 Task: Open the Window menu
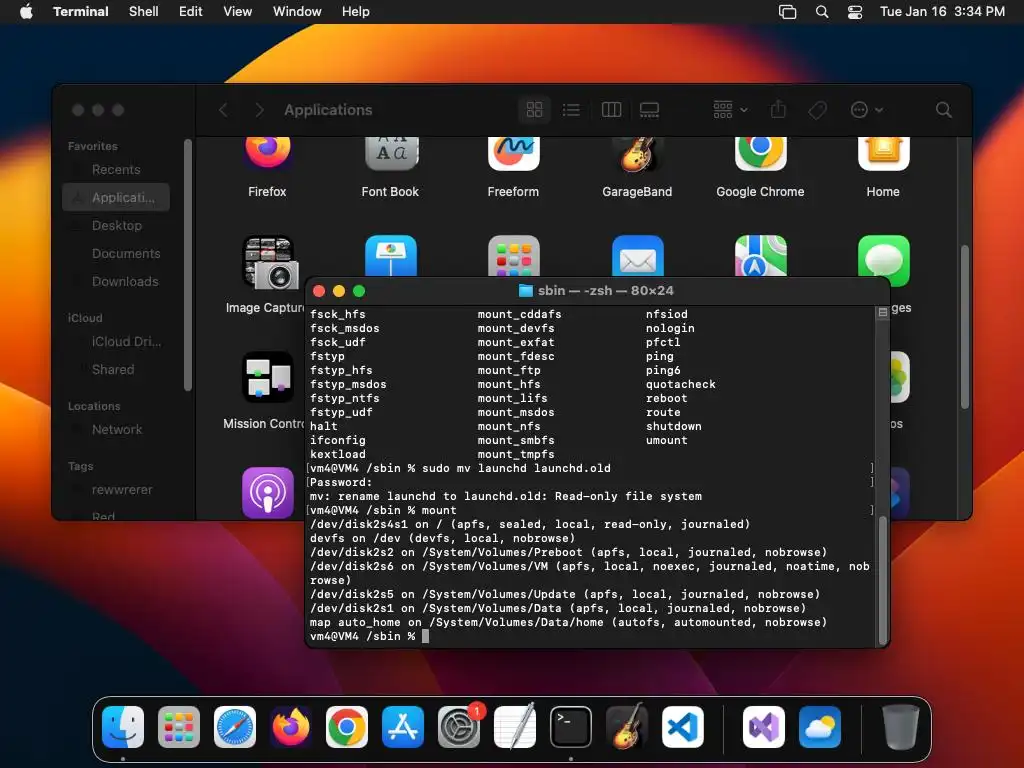tap(296, 12)
